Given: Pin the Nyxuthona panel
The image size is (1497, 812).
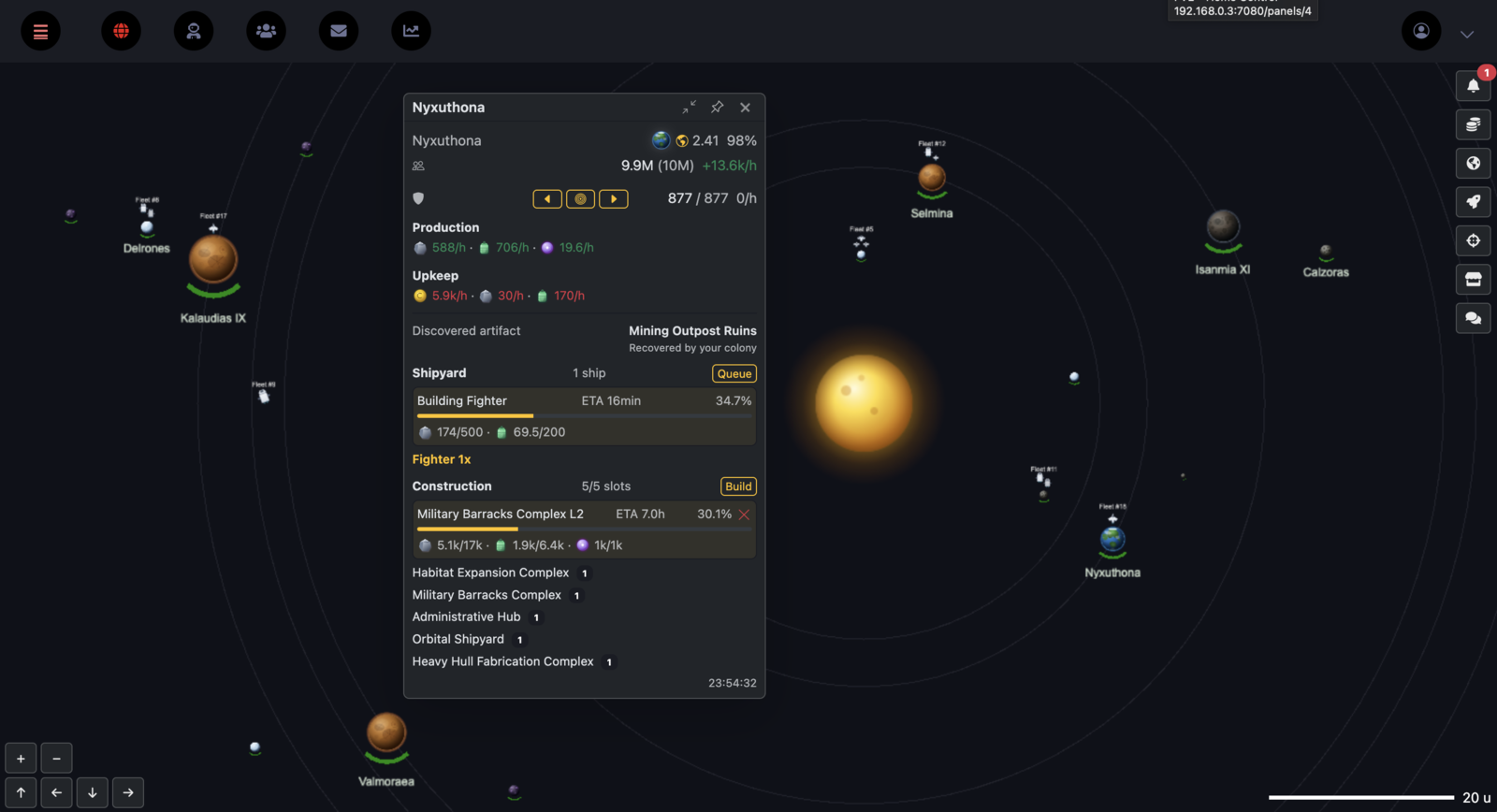Looking at the screenshot, I should (717, 108).
